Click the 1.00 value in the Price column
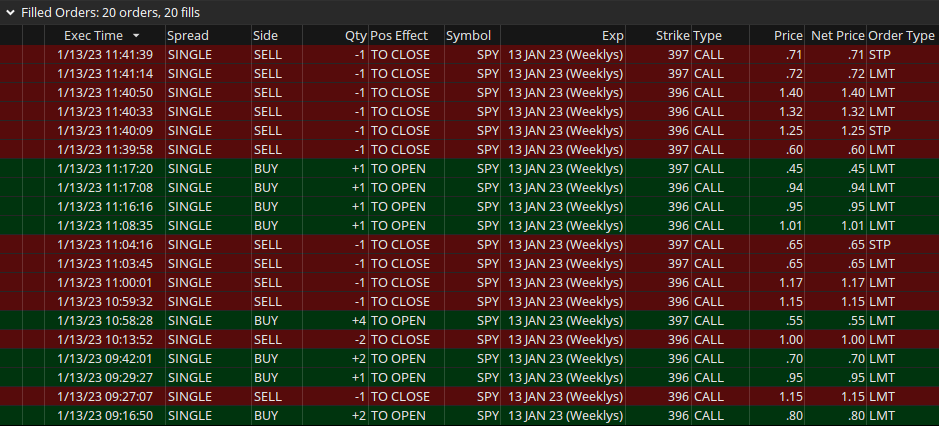This screenshot has height=426, width=939. (790, 339)
